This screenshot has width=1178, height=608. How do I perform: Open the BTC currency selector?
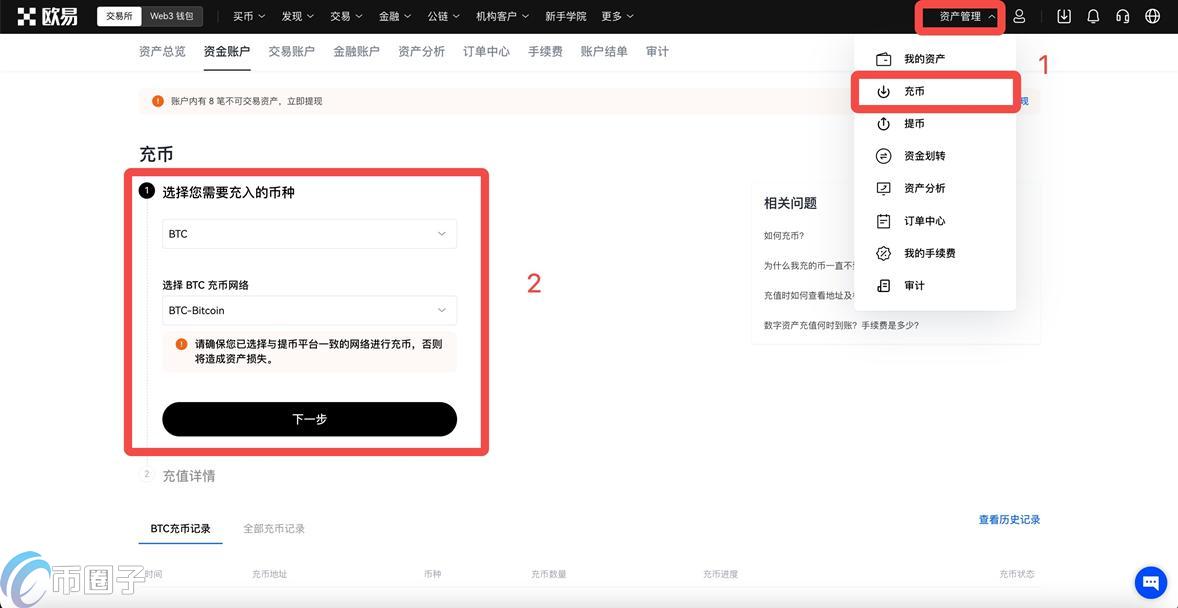pos(310,234)
